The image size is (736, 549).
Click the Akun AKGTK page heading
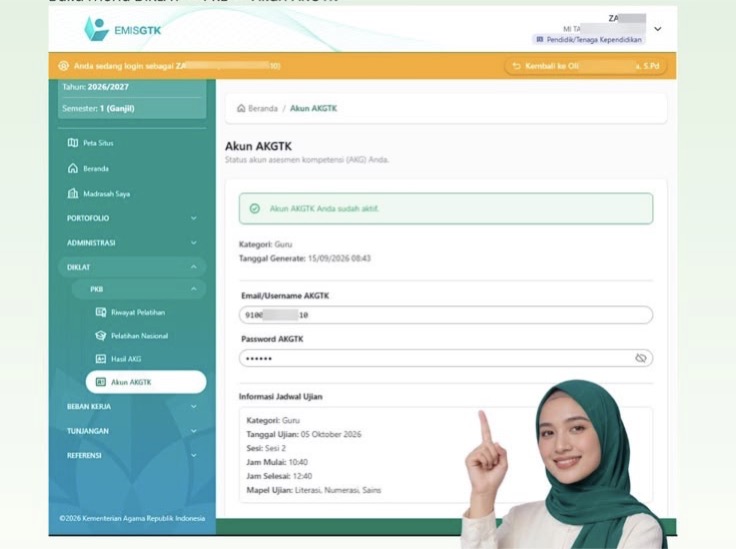click(258, 146)
